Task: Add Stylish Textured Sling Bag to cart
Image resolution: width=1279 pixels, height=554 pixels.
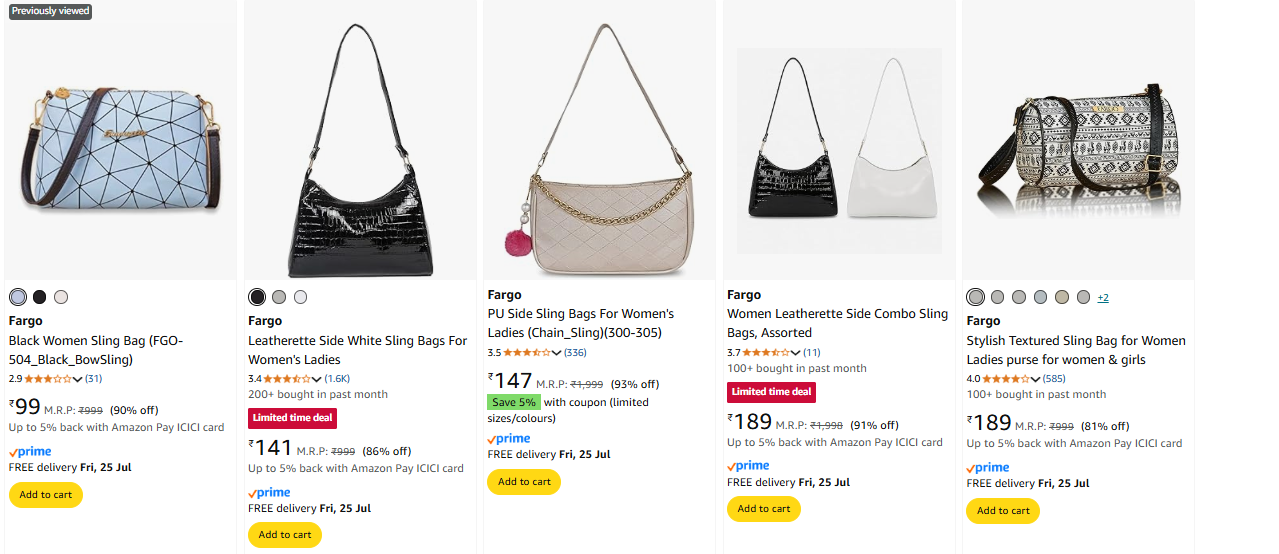Action: pyautogui.click(x=1003, y=511)
